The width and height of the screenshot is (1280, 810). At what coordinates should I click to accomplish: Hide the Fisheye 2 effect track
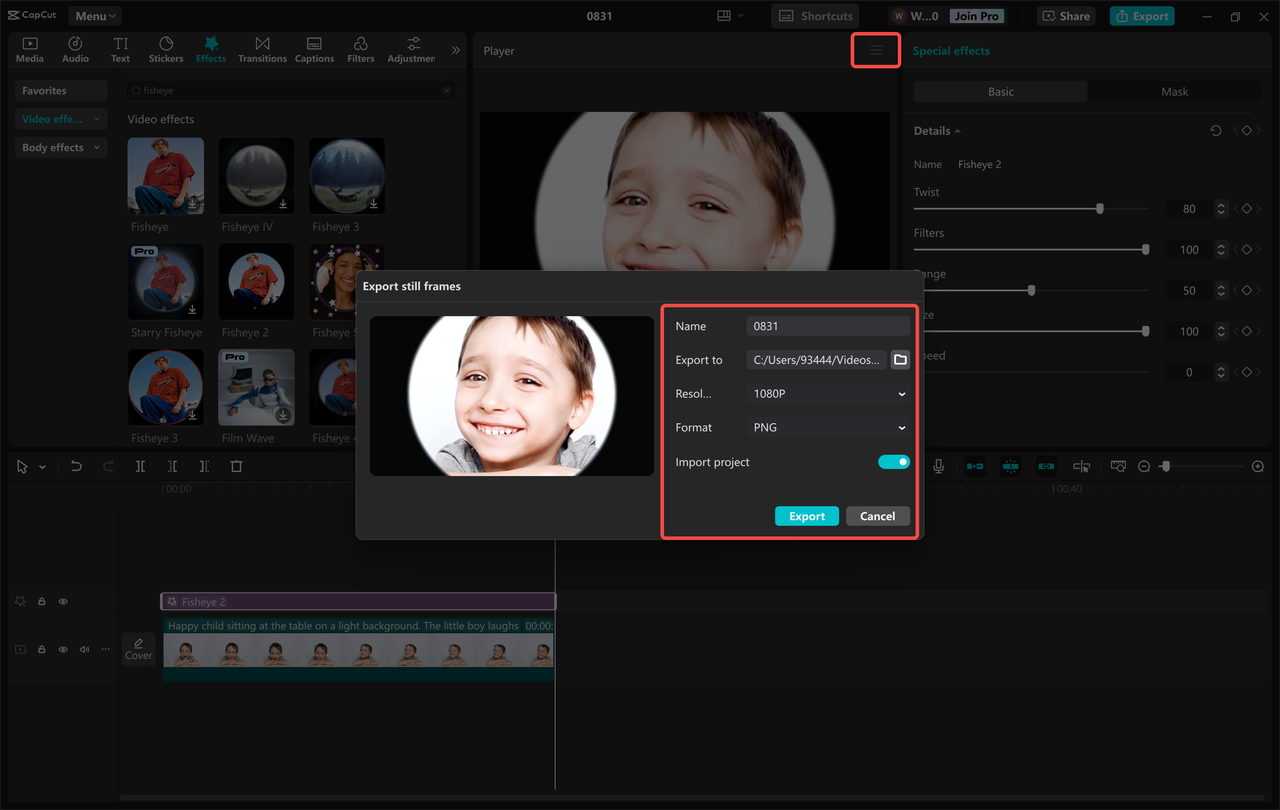tap(63, 602)
